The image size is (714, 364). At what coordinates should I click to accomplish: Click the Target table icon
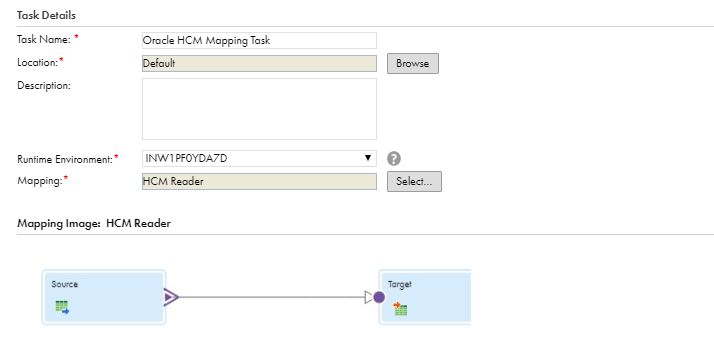tap(400, 308)
